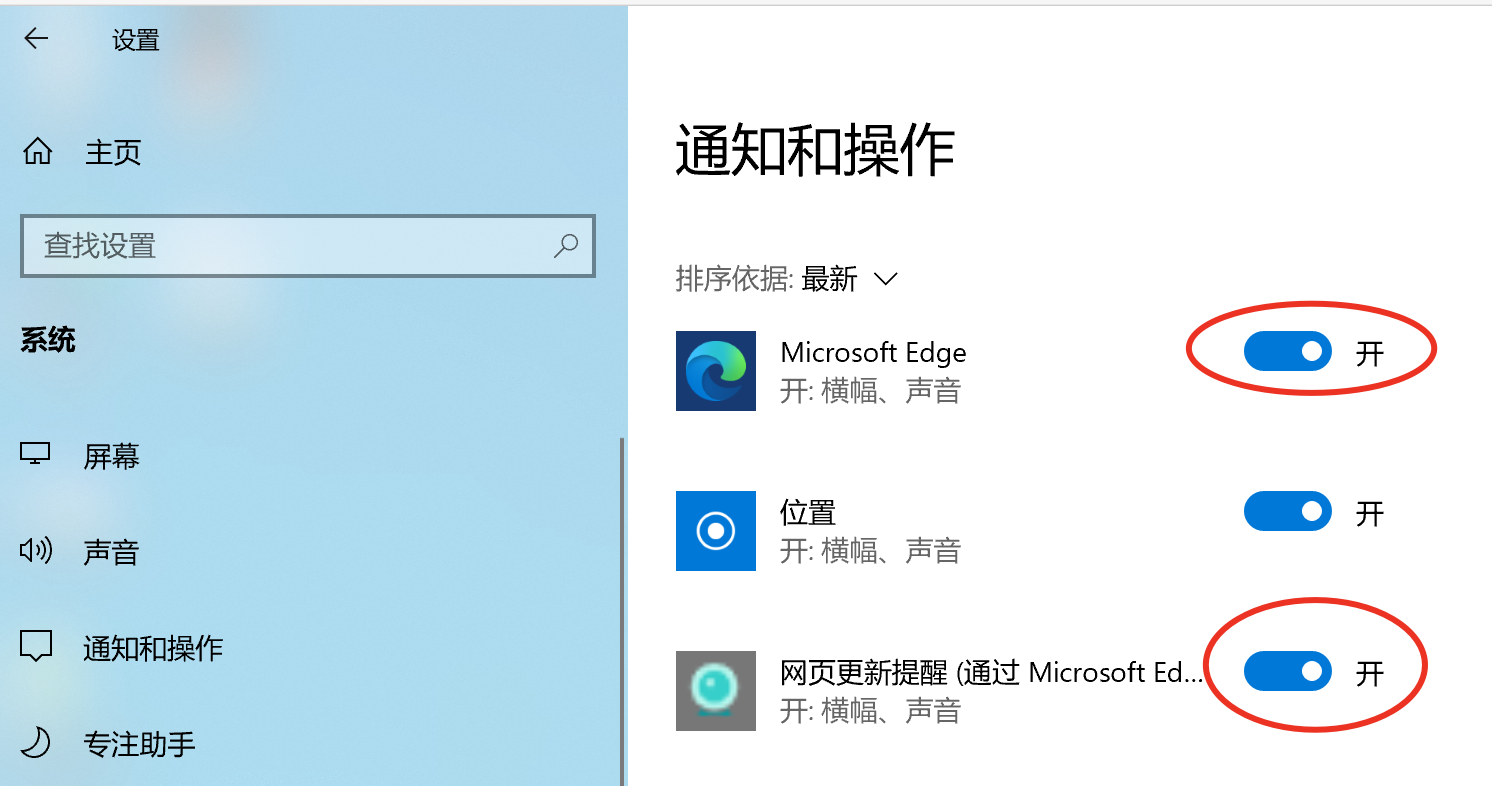Click the 系统 section label
The height and width of the screenshot is (786, 1492).
tap(48, 340)
